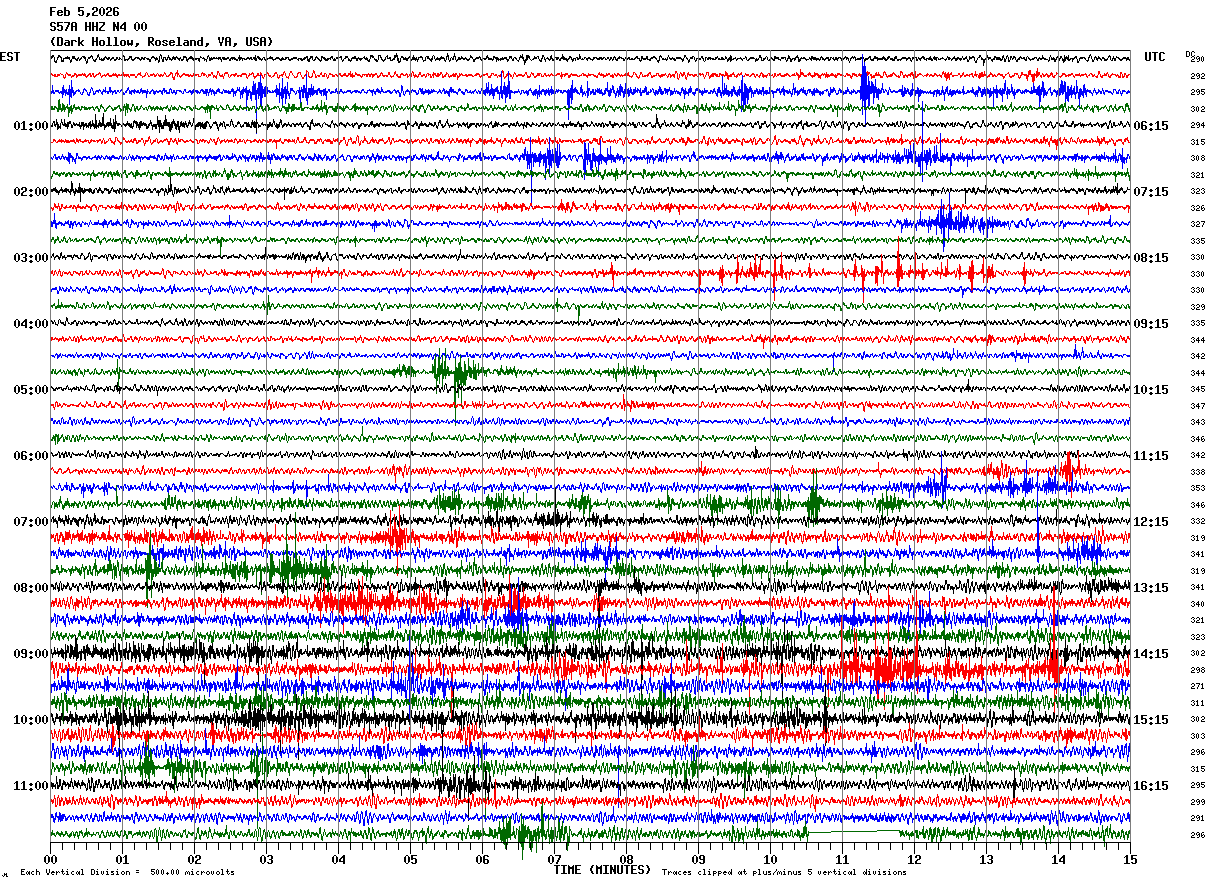
Task: Click the '13' minute tick label
Action: point(986,859)
